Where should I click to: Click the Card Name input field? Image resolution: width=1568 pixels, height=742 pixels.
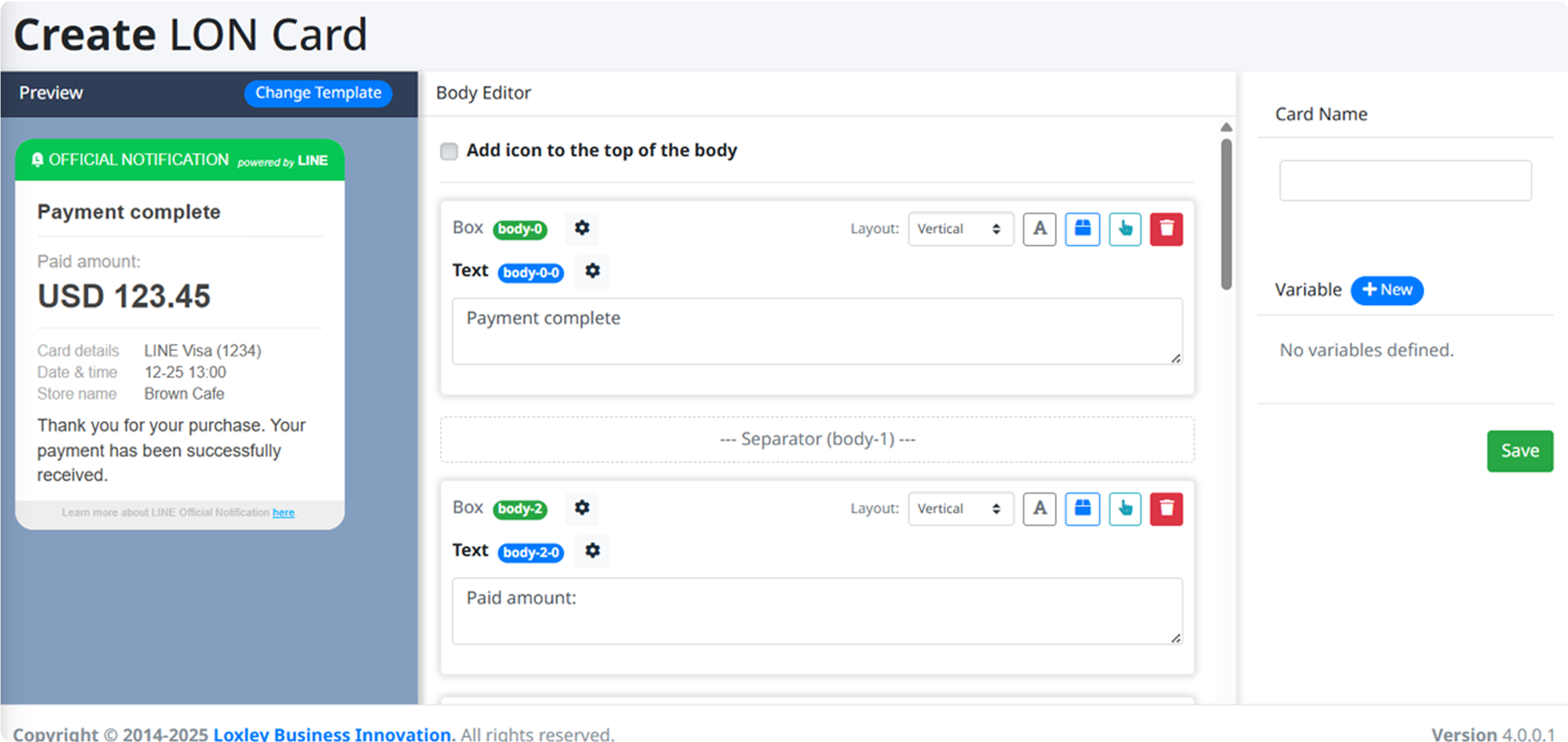(1405, 181)
